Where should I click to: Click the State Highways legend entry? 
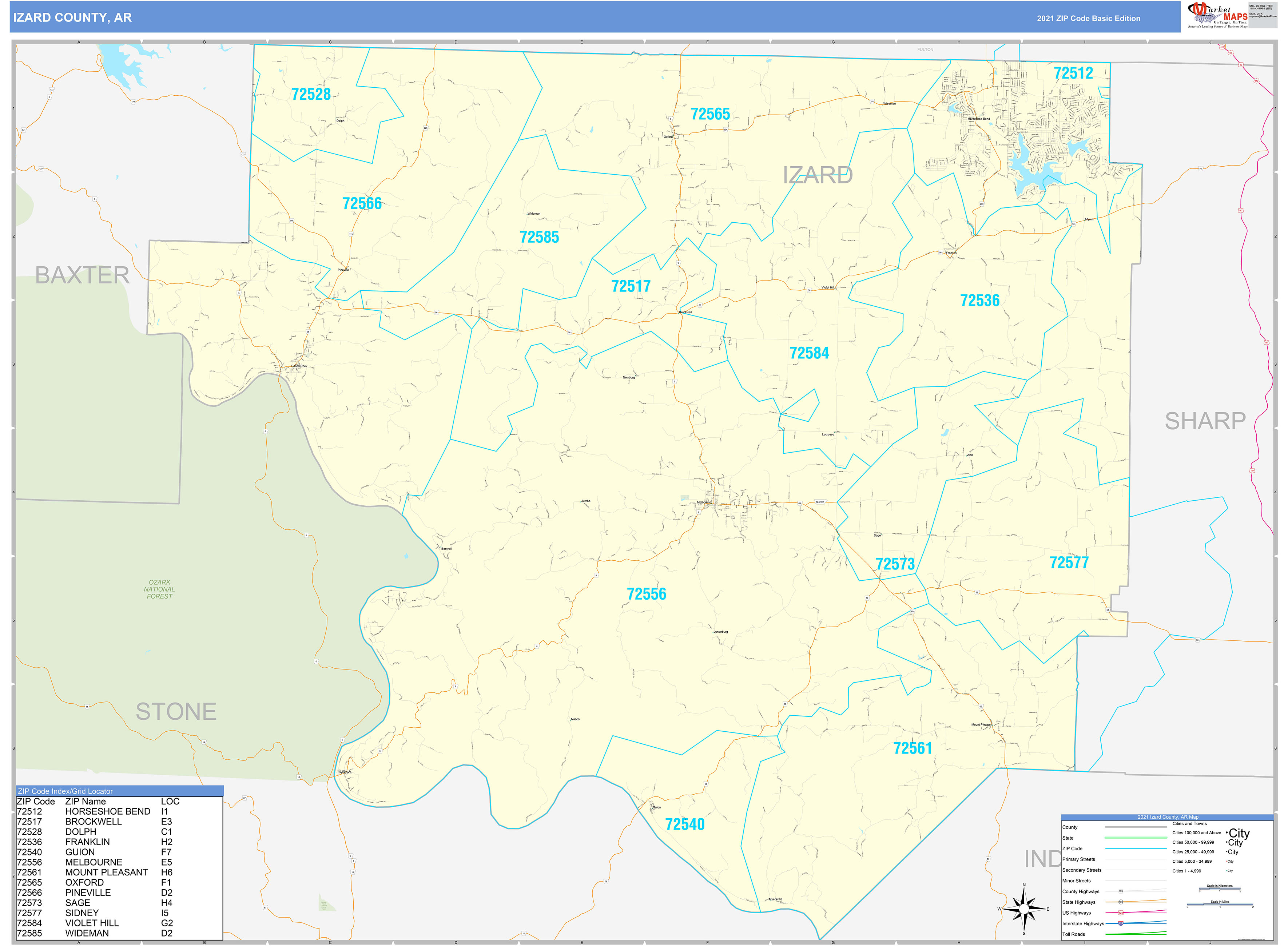click(1080, 902)
